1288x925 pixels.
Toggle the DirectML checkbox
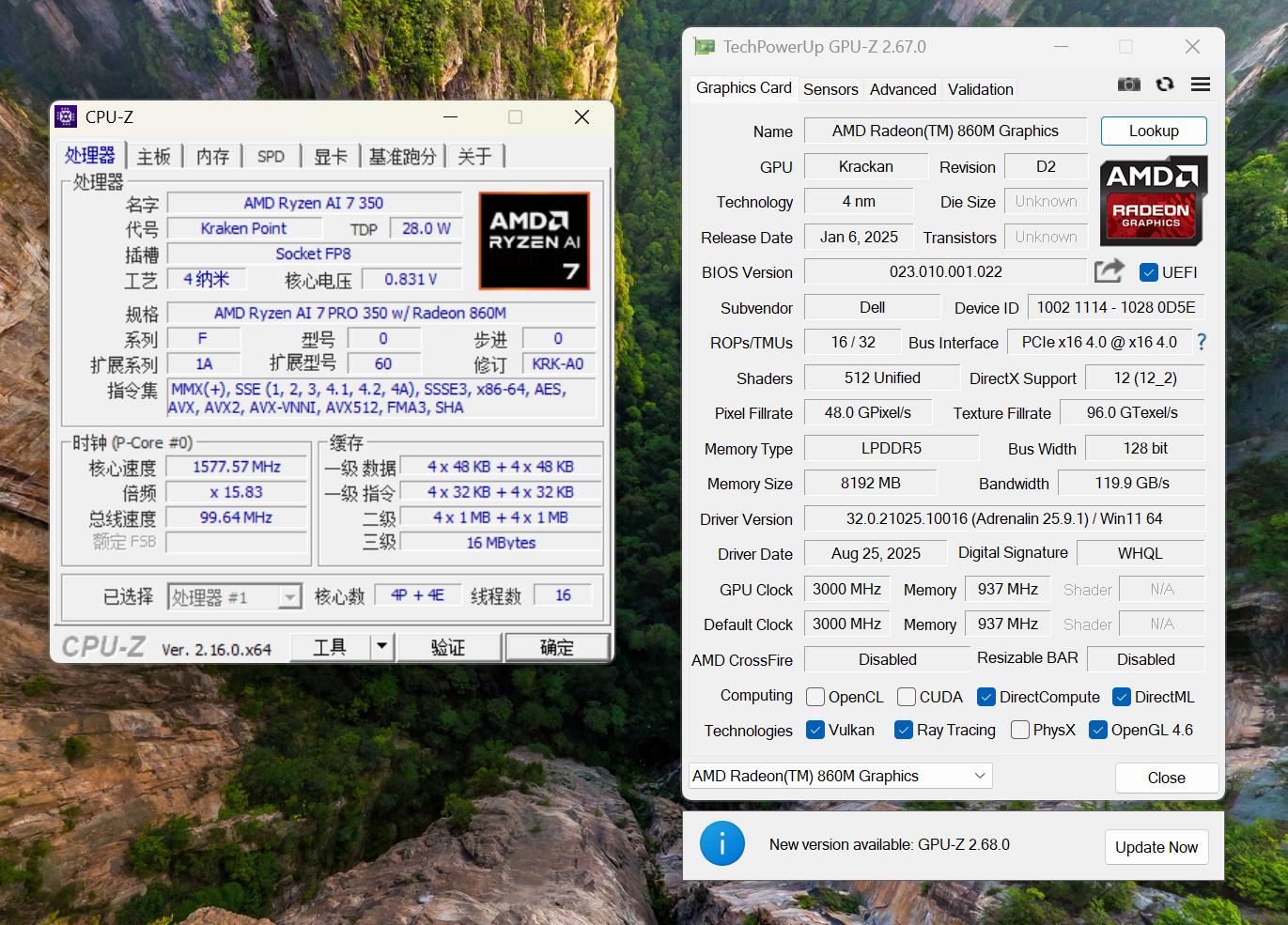[x=1122, y=697]
